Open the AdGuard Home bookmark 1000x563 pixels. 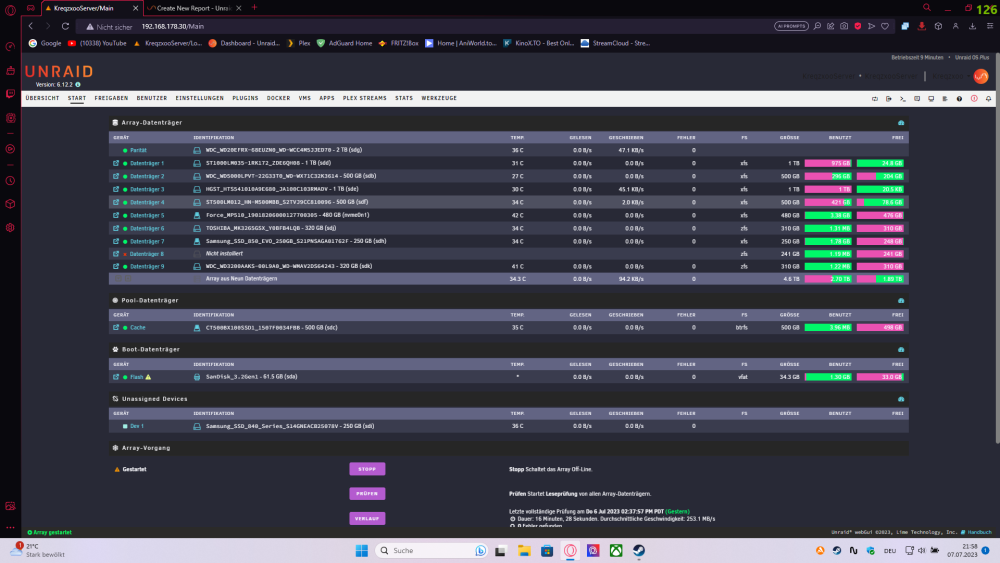click(344, 43)
